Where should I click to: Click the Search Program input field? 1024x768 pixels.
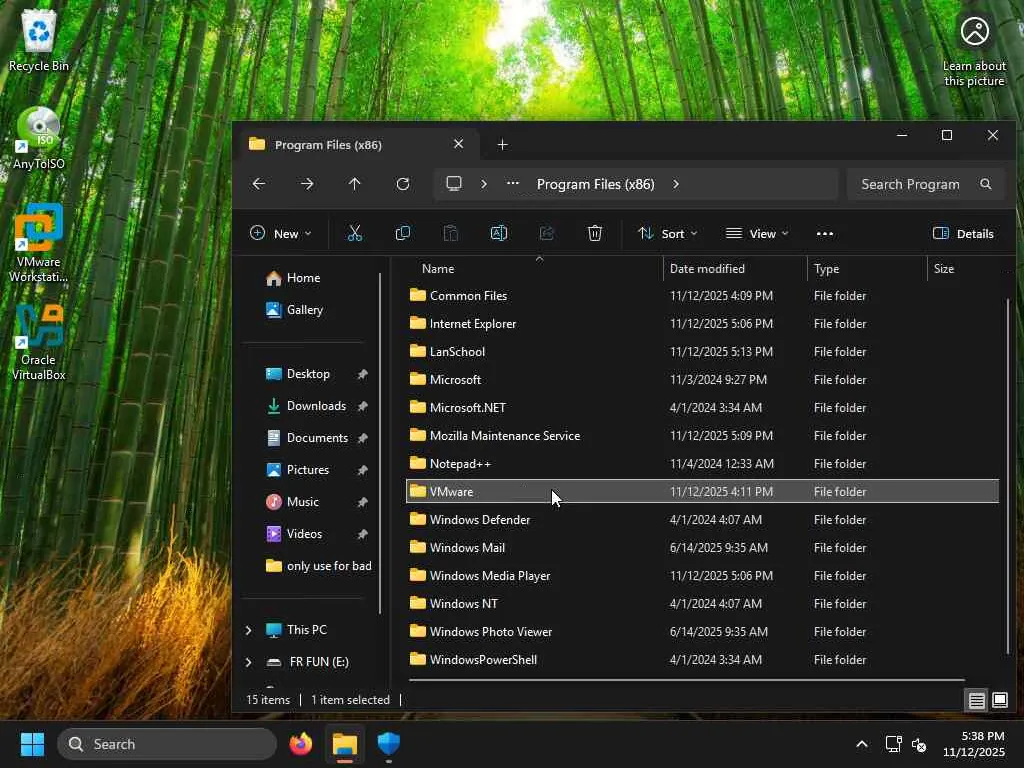click(x=911, y=184)
